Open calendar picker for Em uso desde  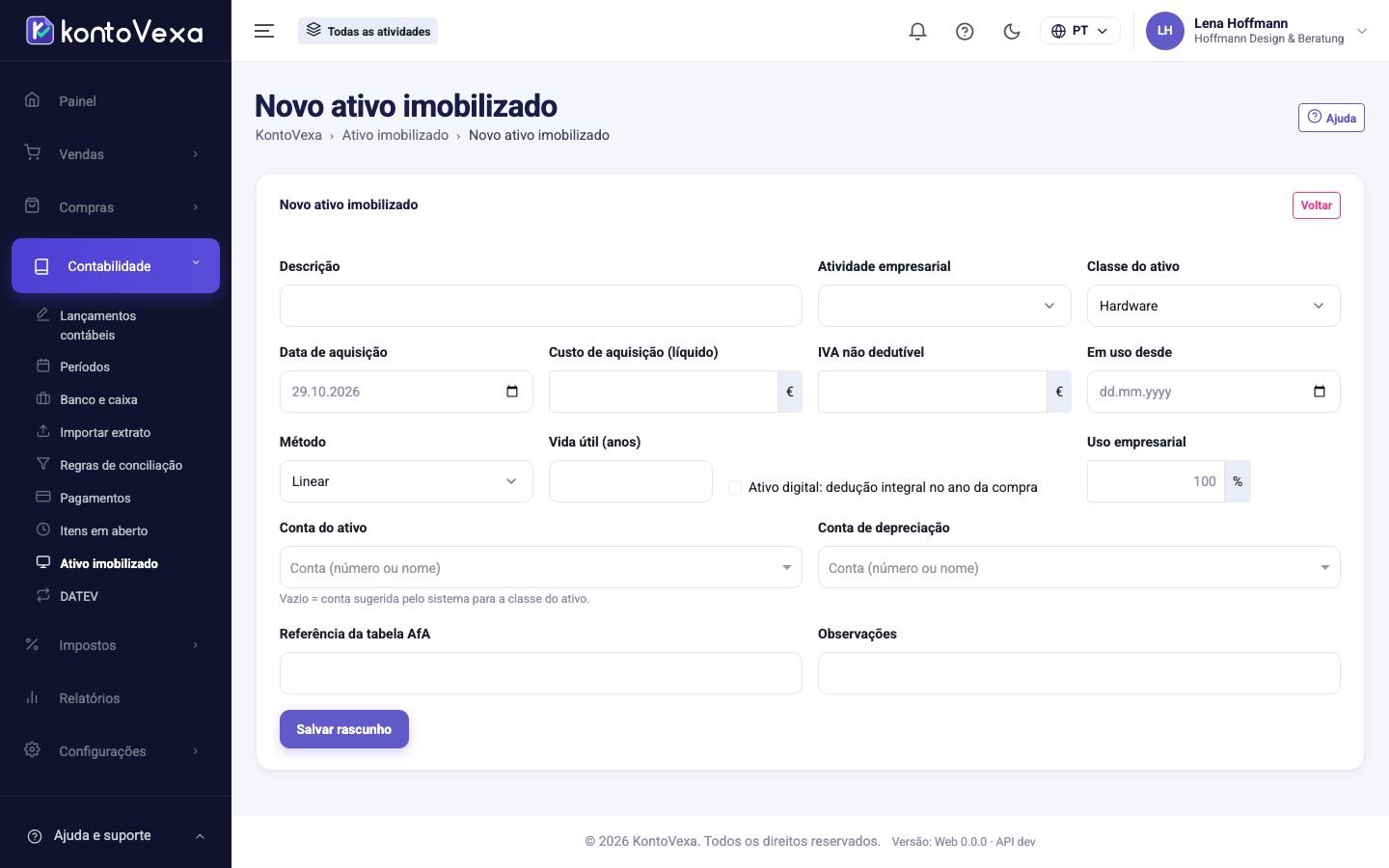click(x=1320, y=392)
